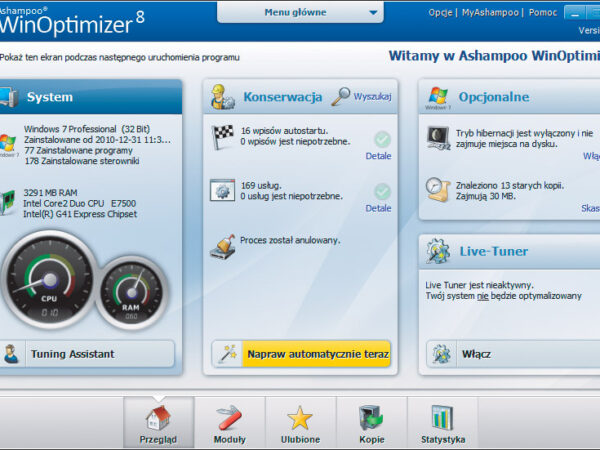The image size is (600, 450).
Task: Click the autostart checkered flag icon
Action: (222, 135)
